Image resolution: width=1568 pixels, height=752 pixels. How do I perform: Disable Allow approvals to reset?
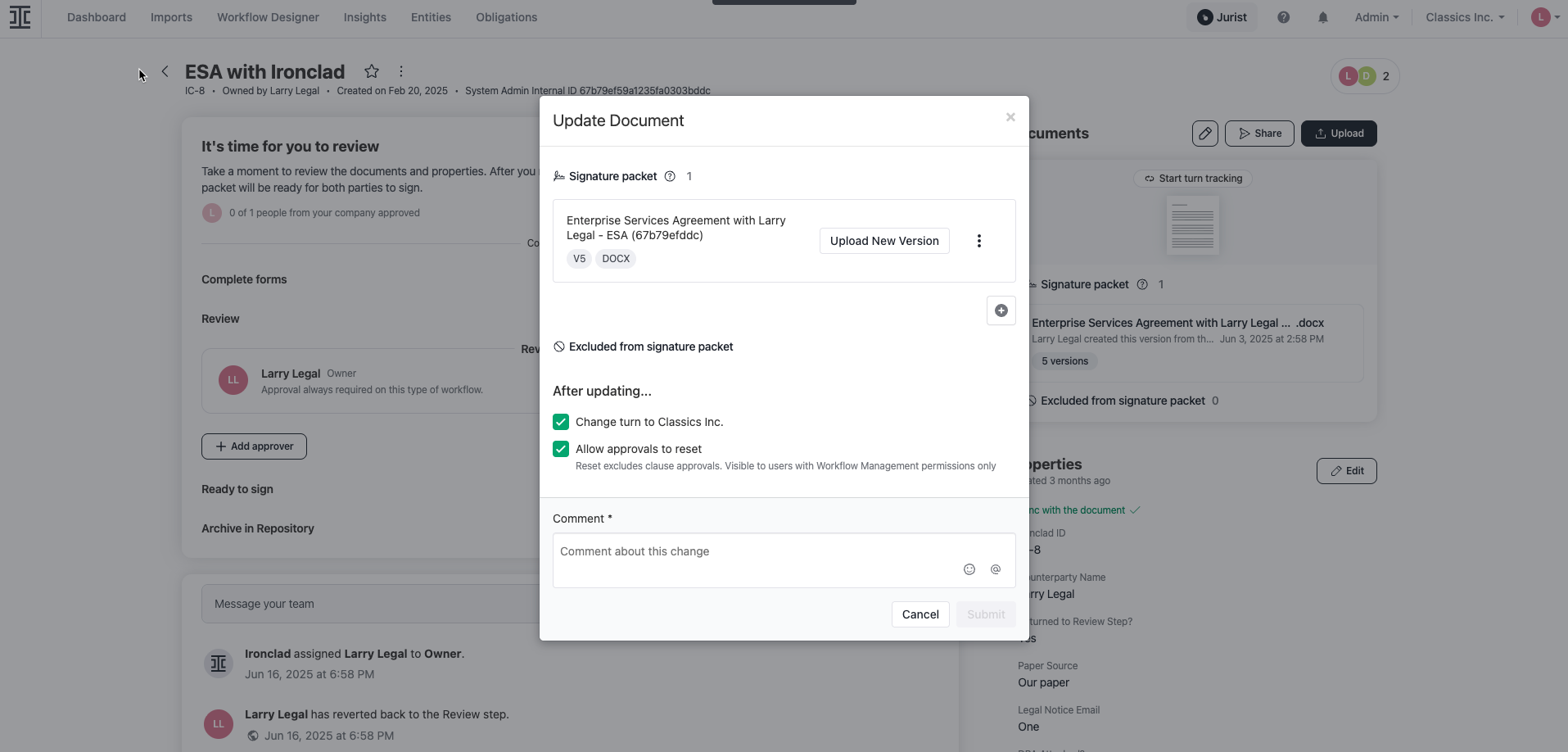(561, 448)
